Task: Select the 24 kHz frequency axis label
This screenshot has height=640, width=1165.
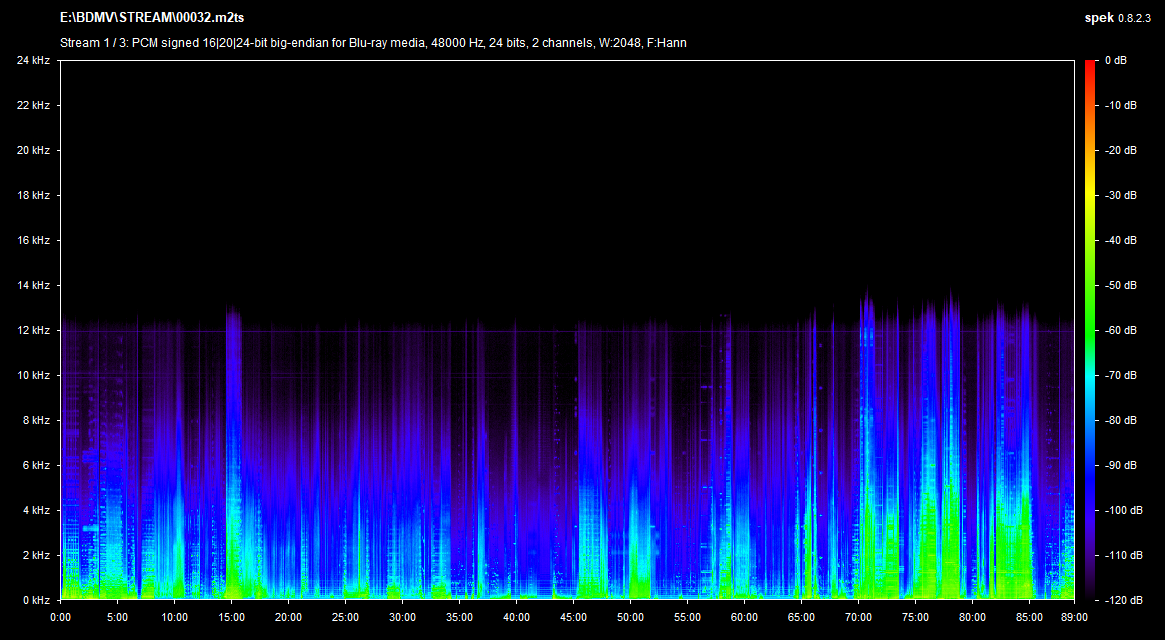Action: click(32, 61)
